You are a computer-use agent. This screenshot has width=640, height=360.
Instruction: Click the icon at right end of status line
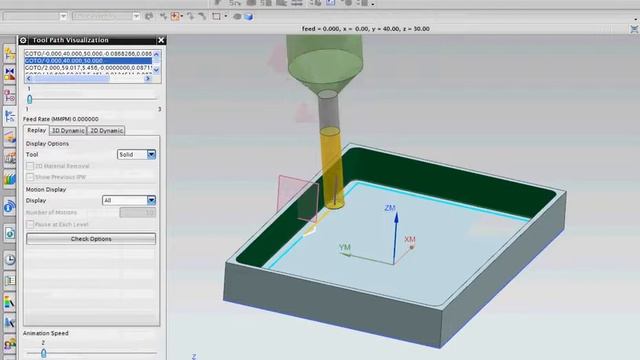point(634,29)
